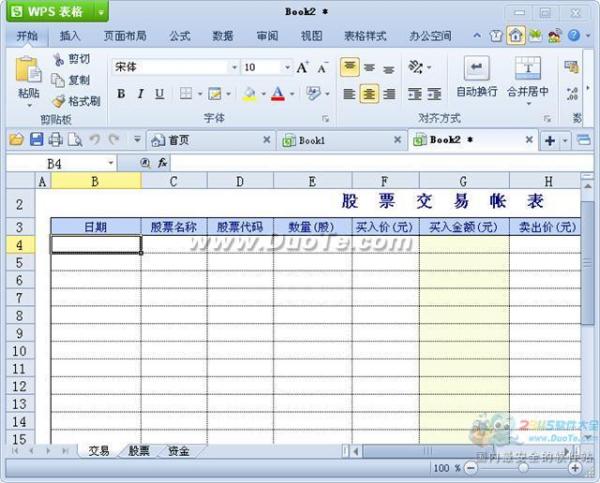Open the font name dropdown (宋体)

[234, 67]
